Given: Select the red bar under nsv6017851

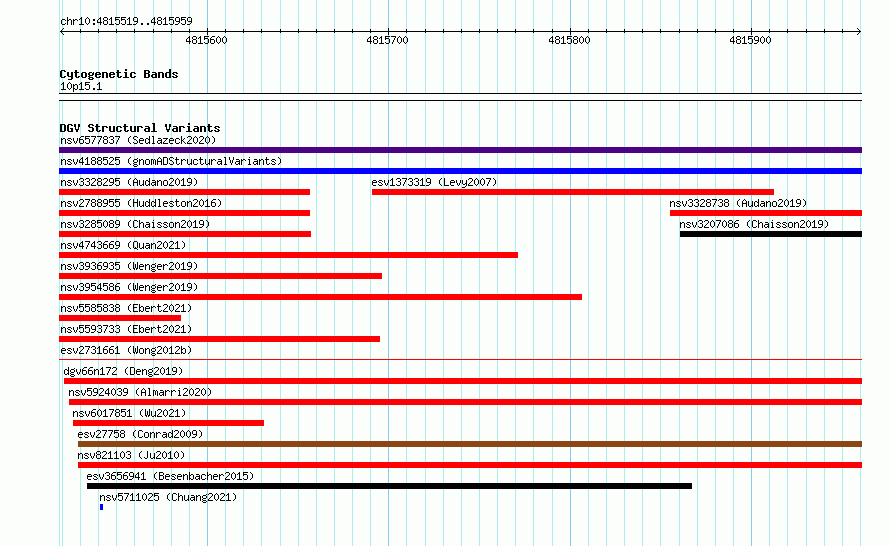Looking at the screenshot, I should pyautogui.click(x=169, y=423).
